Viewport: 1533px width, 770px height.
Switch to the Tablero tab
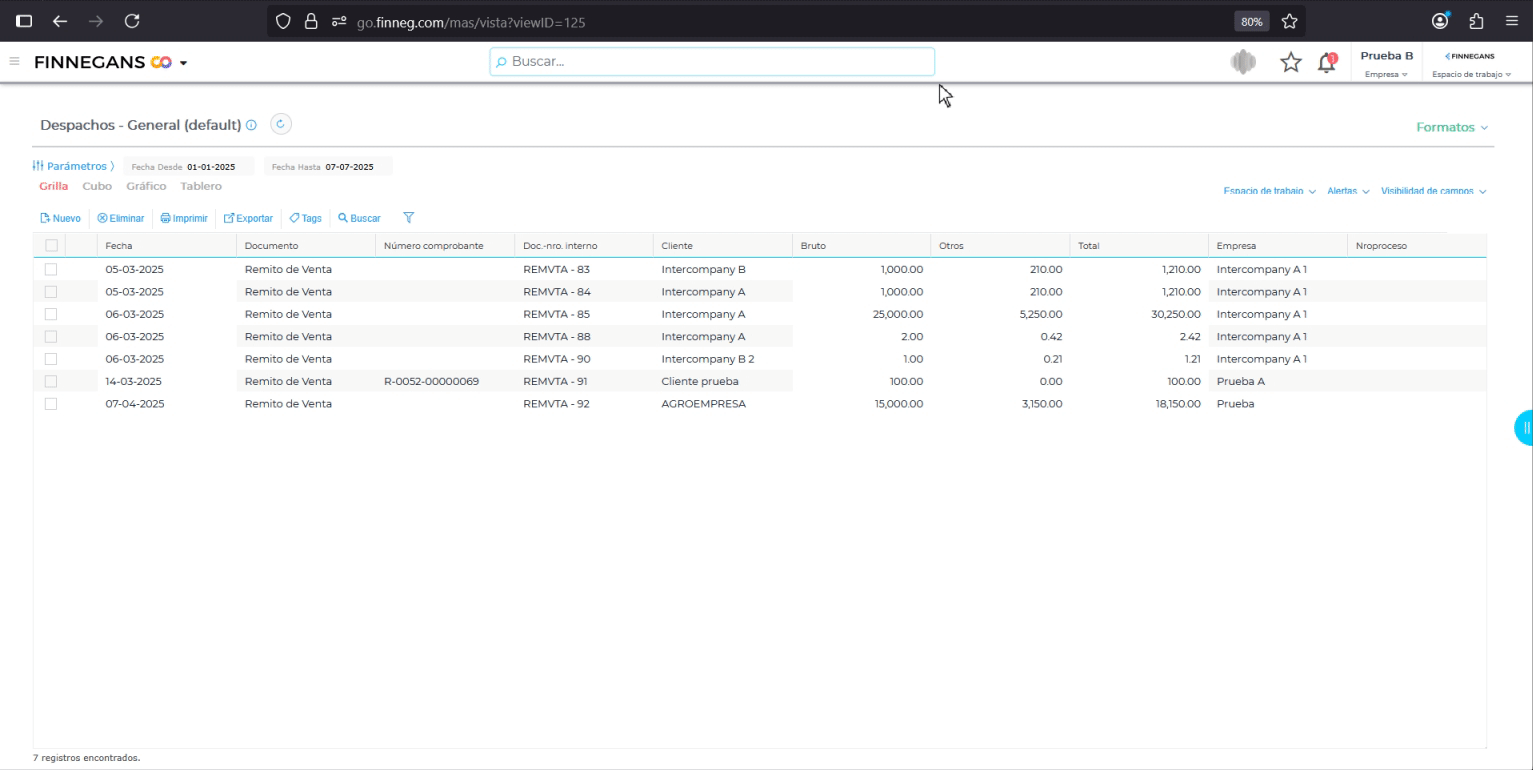pos(201,186)
